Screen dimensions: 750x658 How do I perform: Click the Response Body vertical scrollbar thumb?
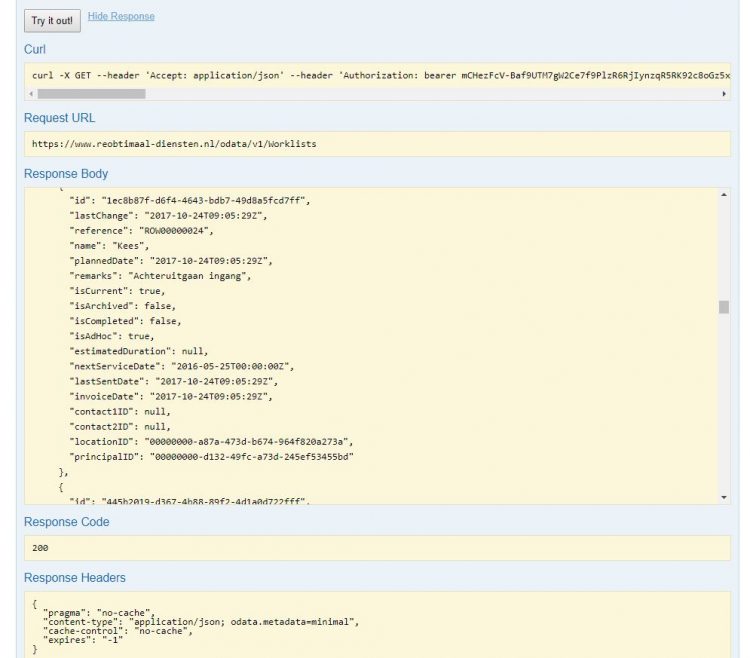pyautogui.click(x=724, y=307)
